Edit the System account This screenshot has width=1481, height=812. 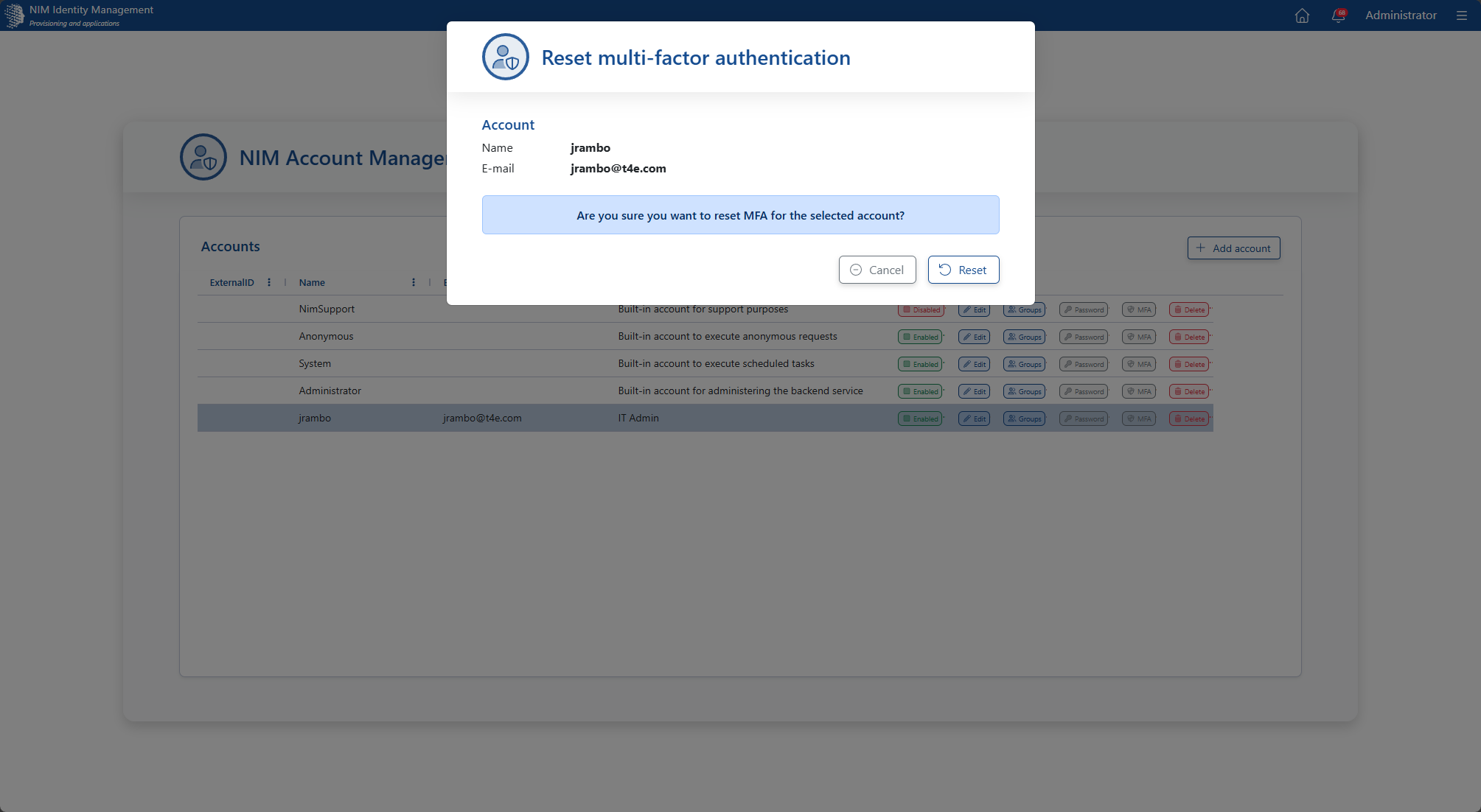(974, 364)
